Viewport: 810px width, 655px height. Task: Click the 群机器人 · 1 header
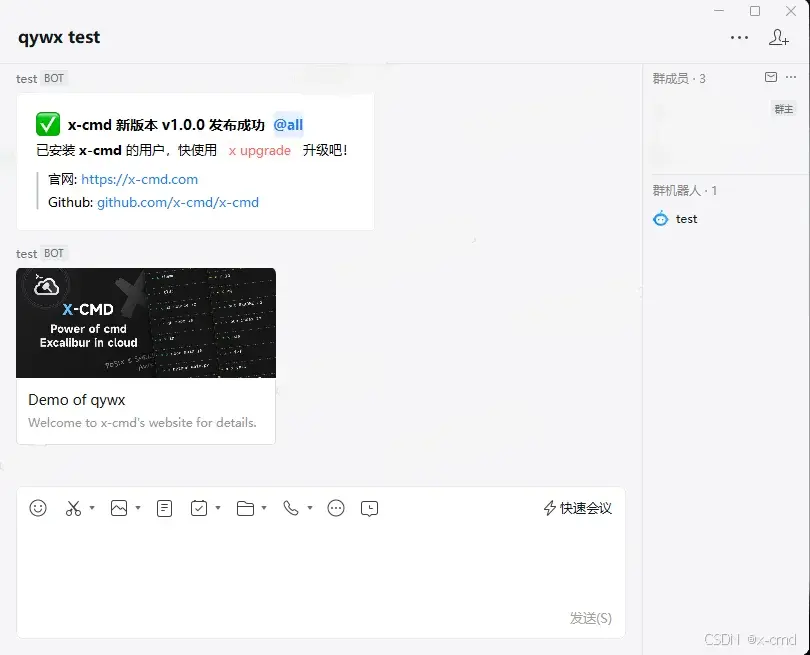tap(684, 191)
